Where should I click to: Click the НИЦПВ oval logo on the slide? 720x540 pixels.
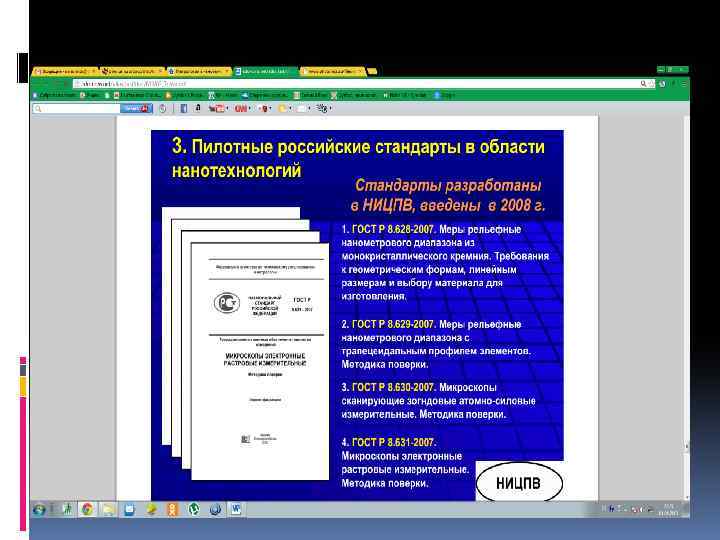[519, 483]
